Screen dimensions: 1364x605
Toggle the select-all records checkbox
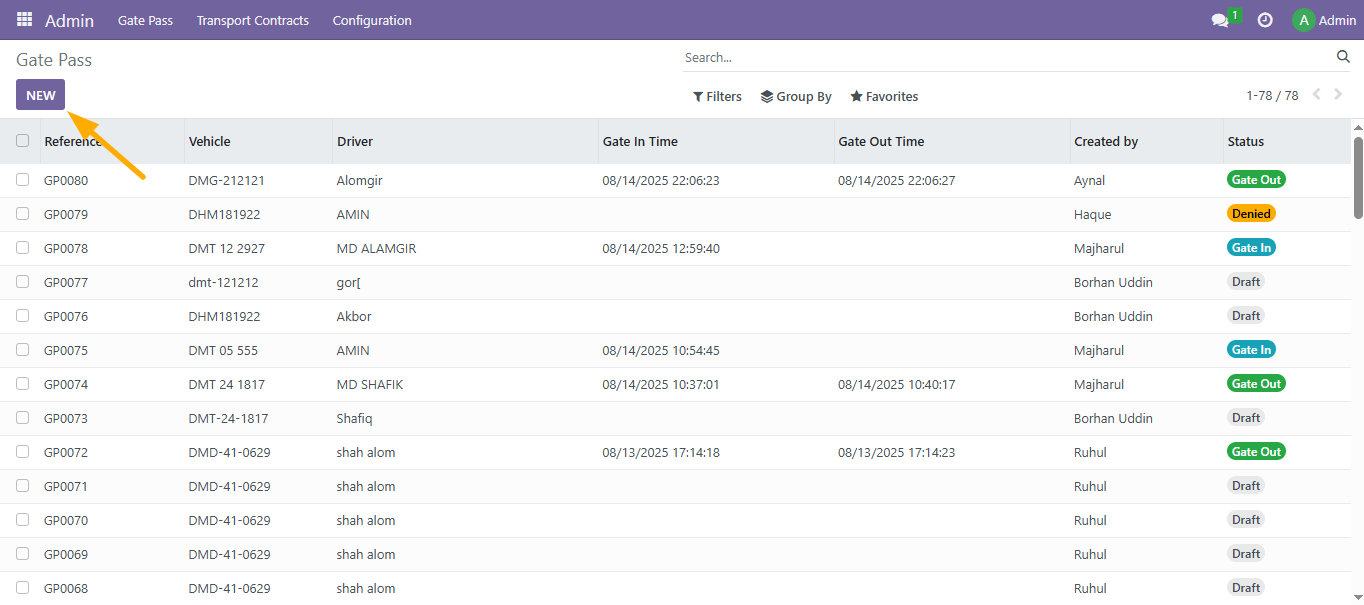[23, 141]
